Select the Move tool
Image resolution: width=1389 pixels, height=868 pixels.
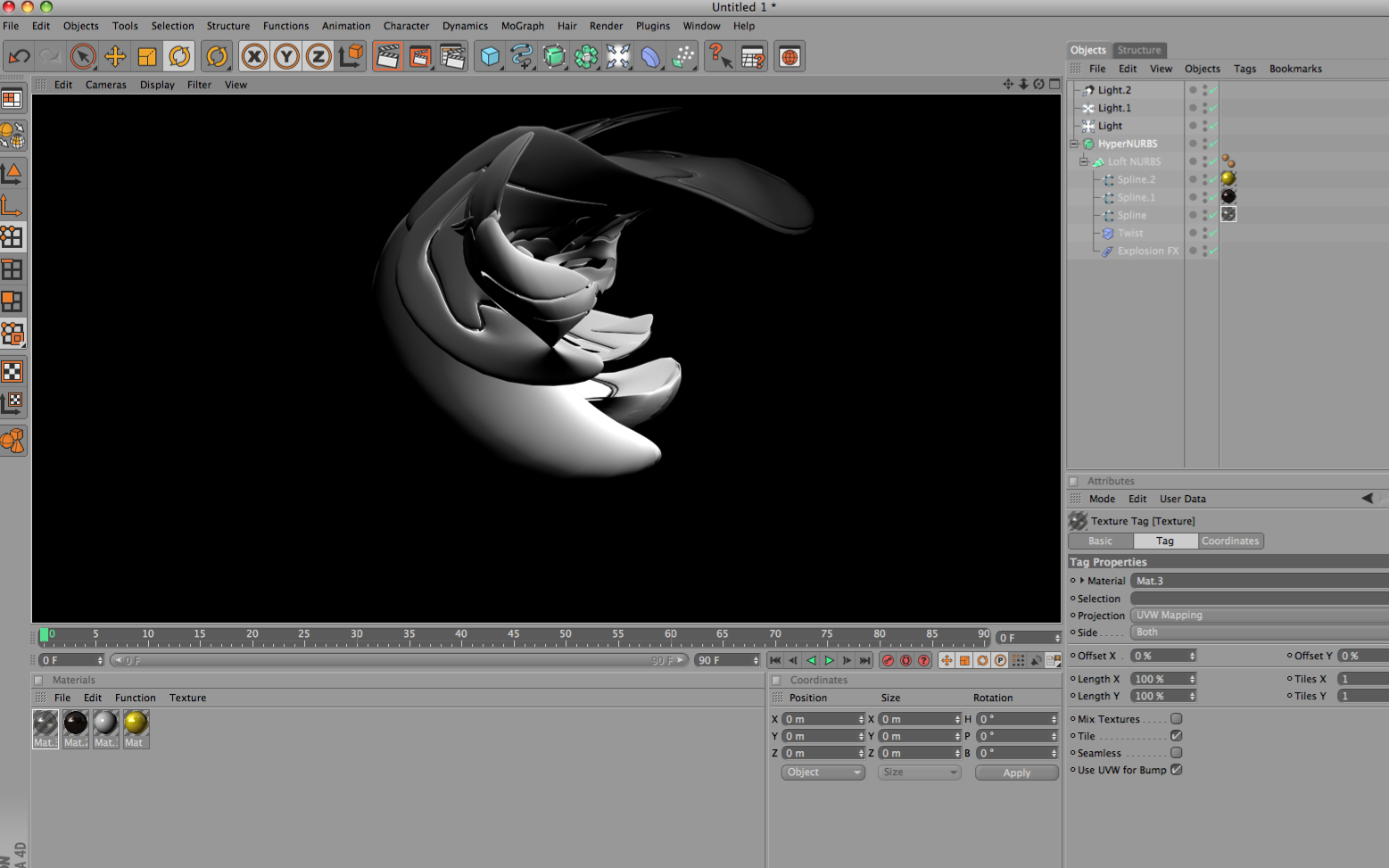tap(115, 57)
